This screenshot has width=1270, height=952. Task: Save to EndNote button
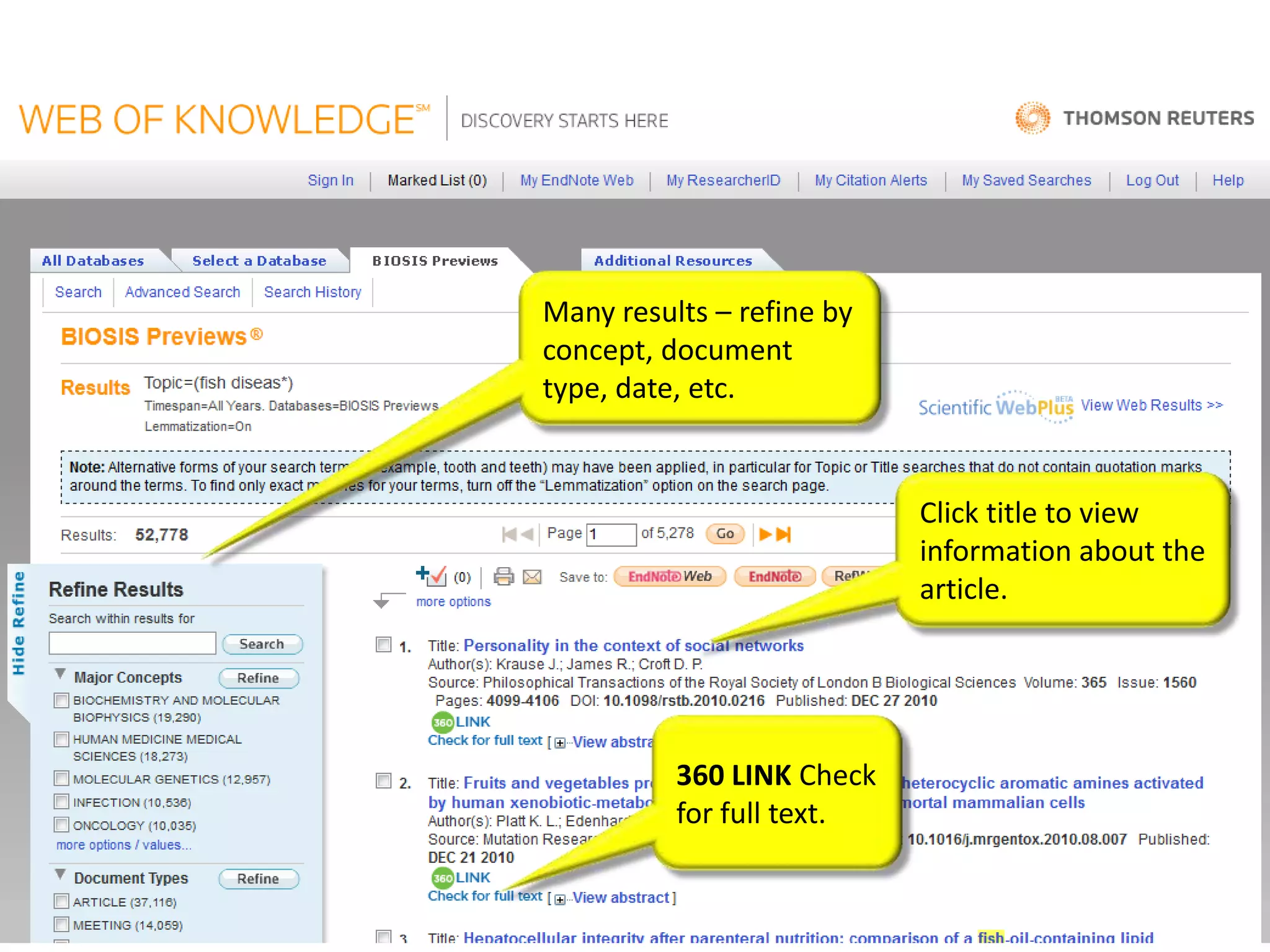click(775, 576)
